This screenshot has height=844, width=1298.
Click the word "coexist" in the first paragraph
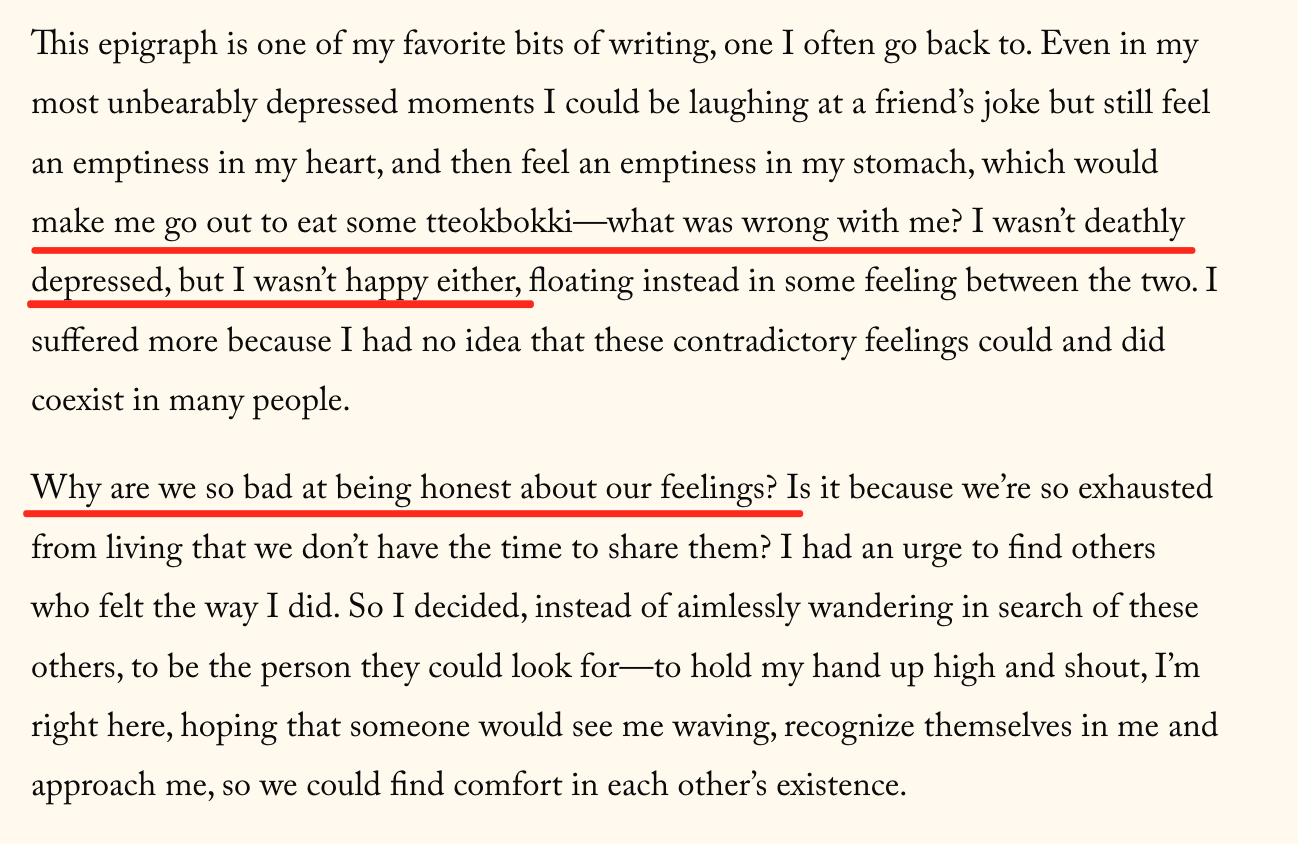(x=73, y=400)
